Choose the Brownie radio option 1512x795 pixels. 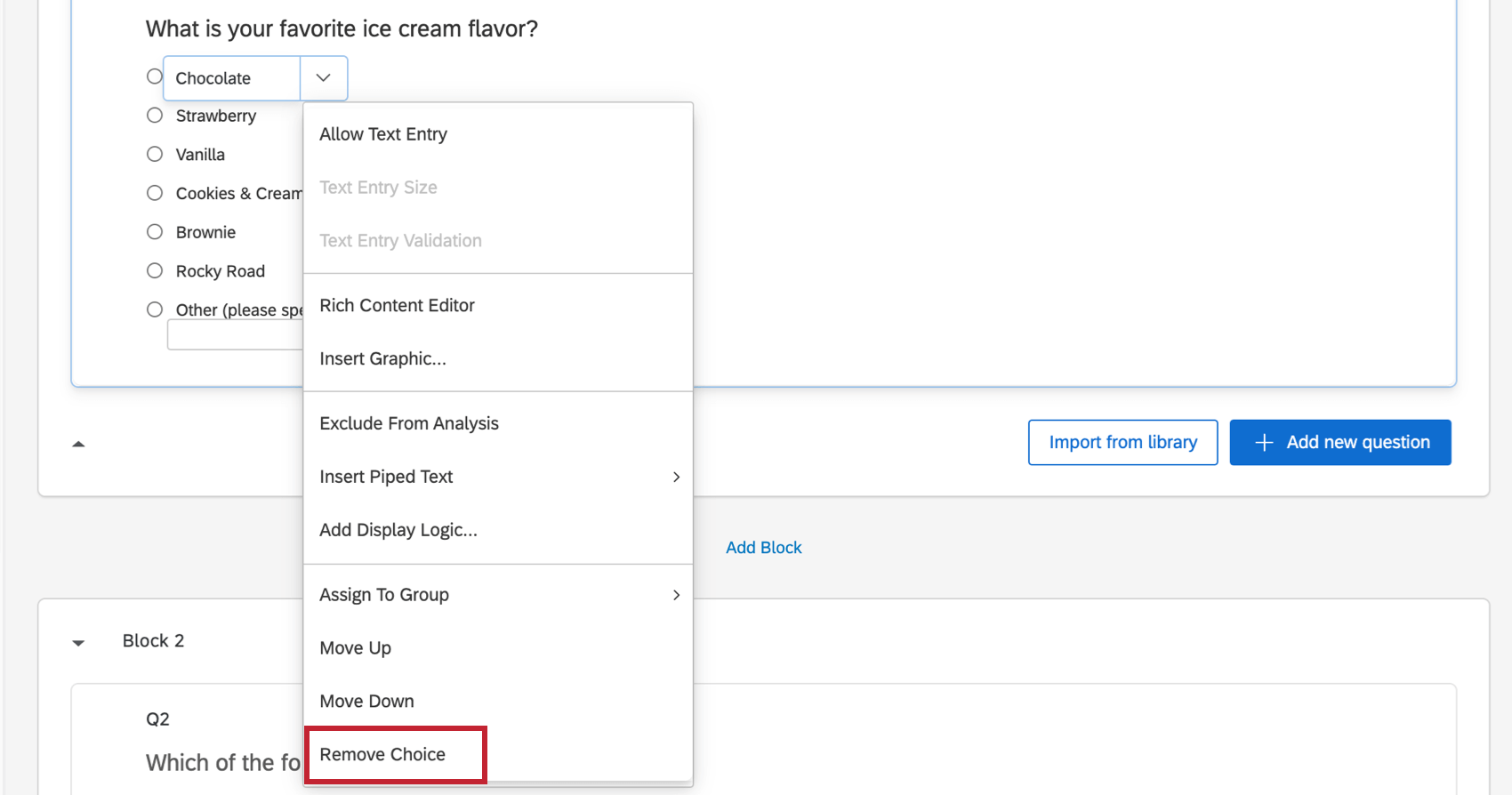pos(155,232)
